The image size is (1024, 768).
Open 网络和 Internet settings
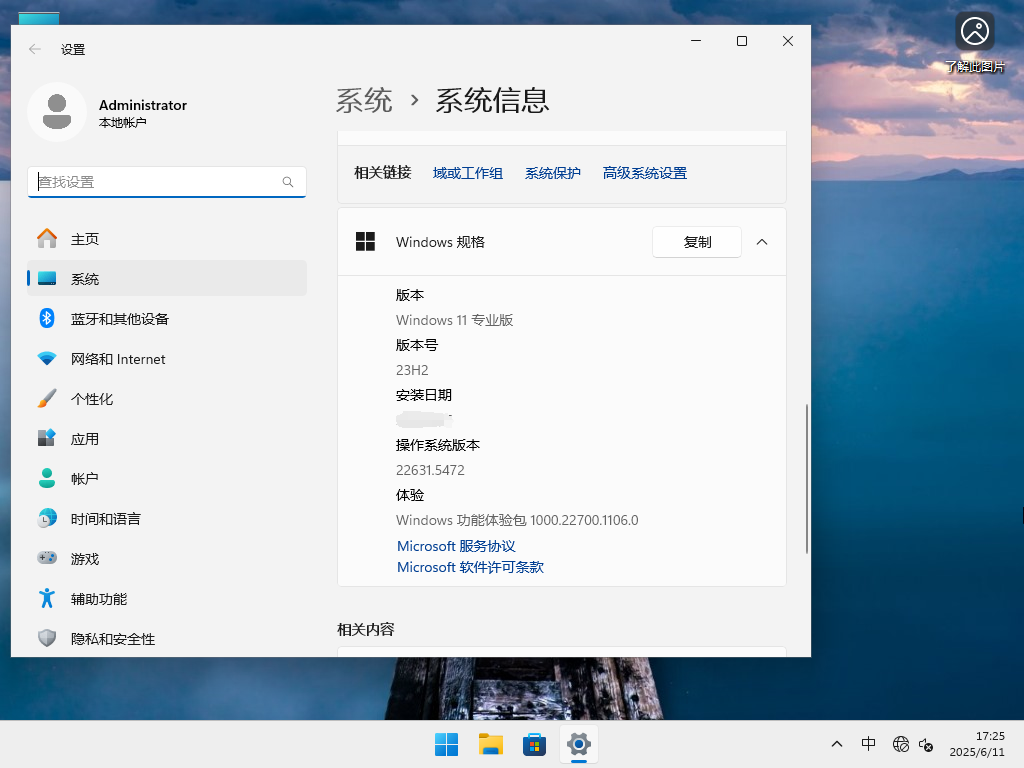pyautogui.click(x=167, y=359)
